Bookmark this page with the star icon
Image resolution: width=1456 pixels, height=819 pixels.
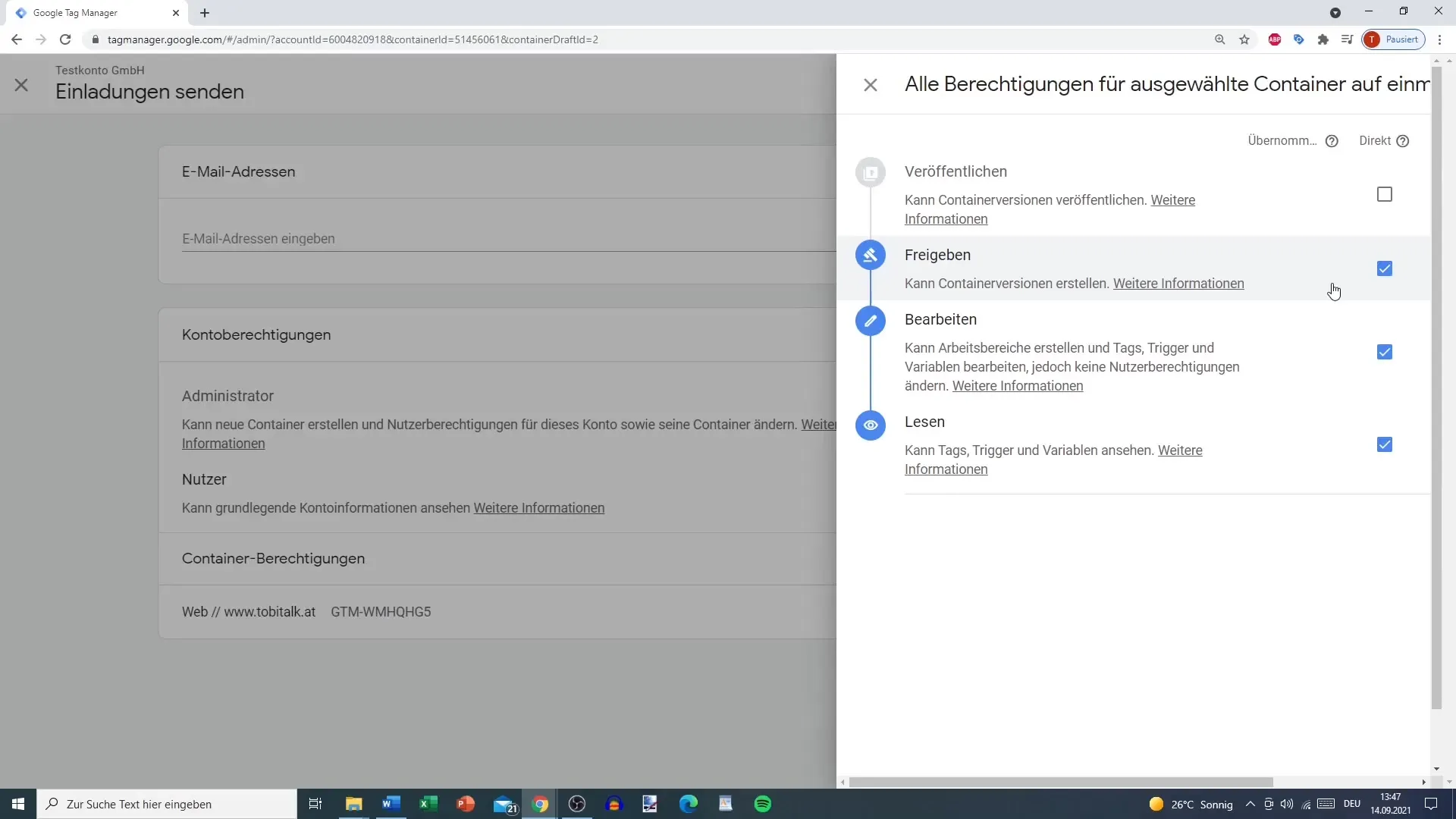[x=1244, y=39]
